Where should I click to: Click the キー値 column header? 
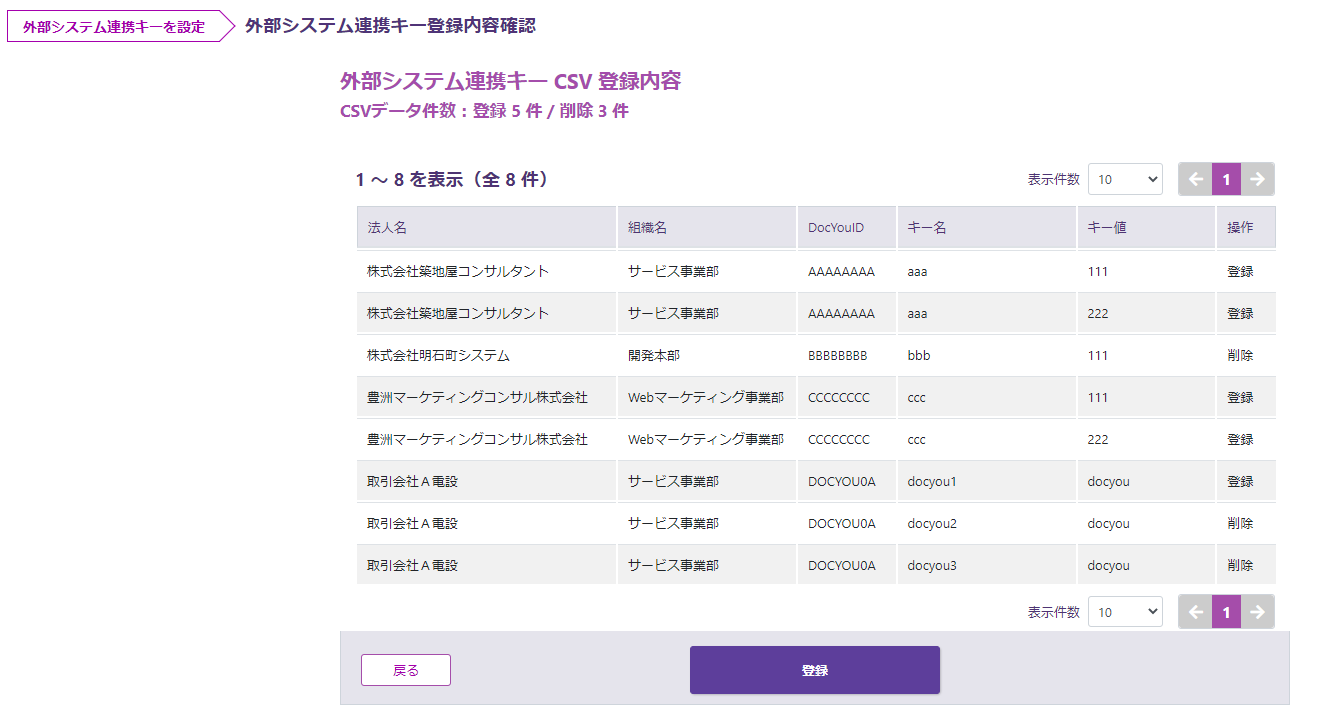tap(1107, 227)
